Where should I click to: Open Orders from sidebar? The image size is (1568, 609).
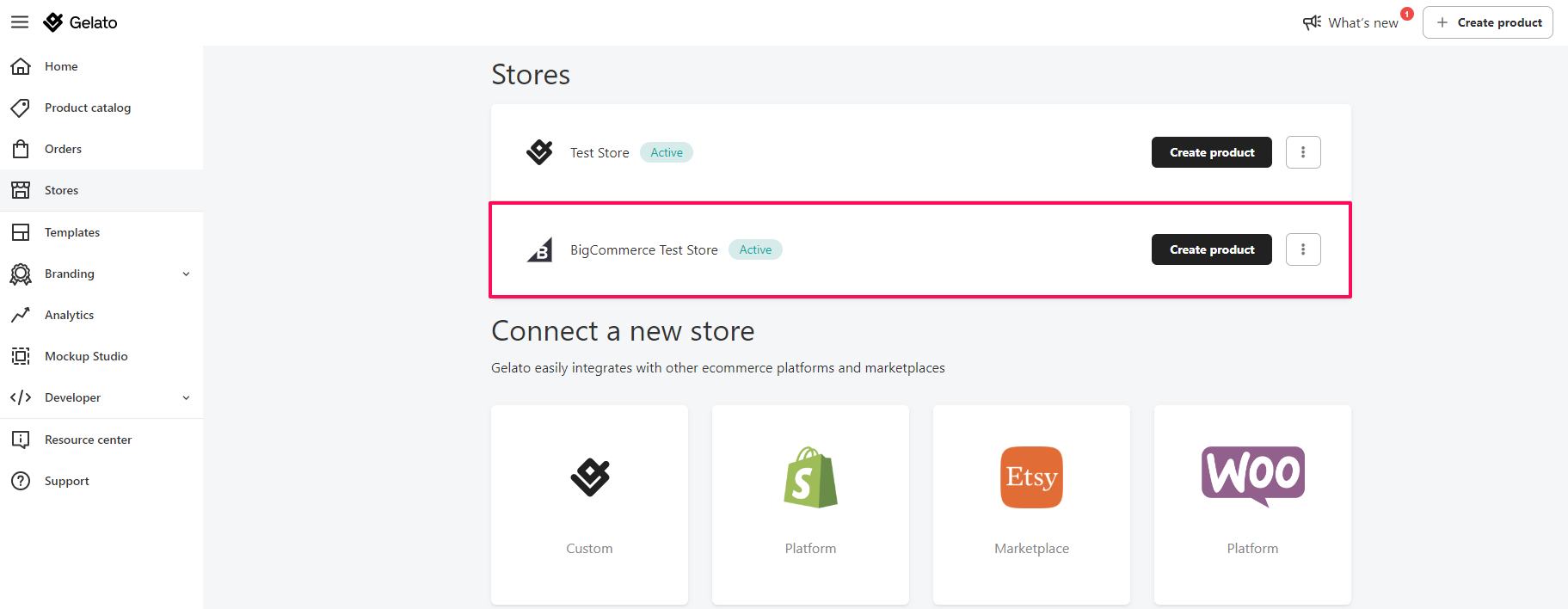(x=101, y=149)
